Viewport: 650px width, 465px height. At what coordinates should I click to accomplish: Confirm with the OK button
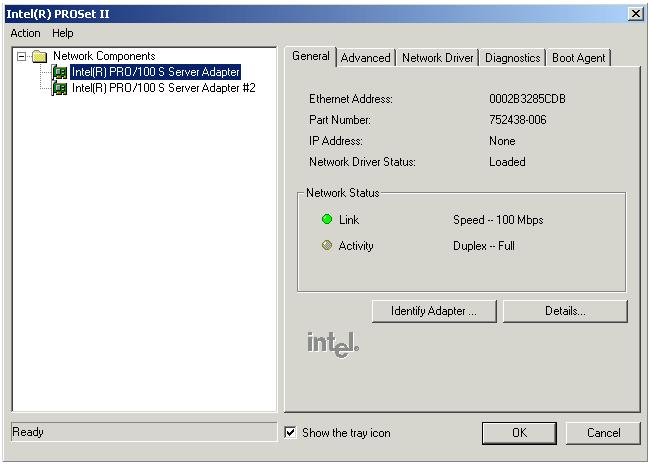tap(519, 433)
